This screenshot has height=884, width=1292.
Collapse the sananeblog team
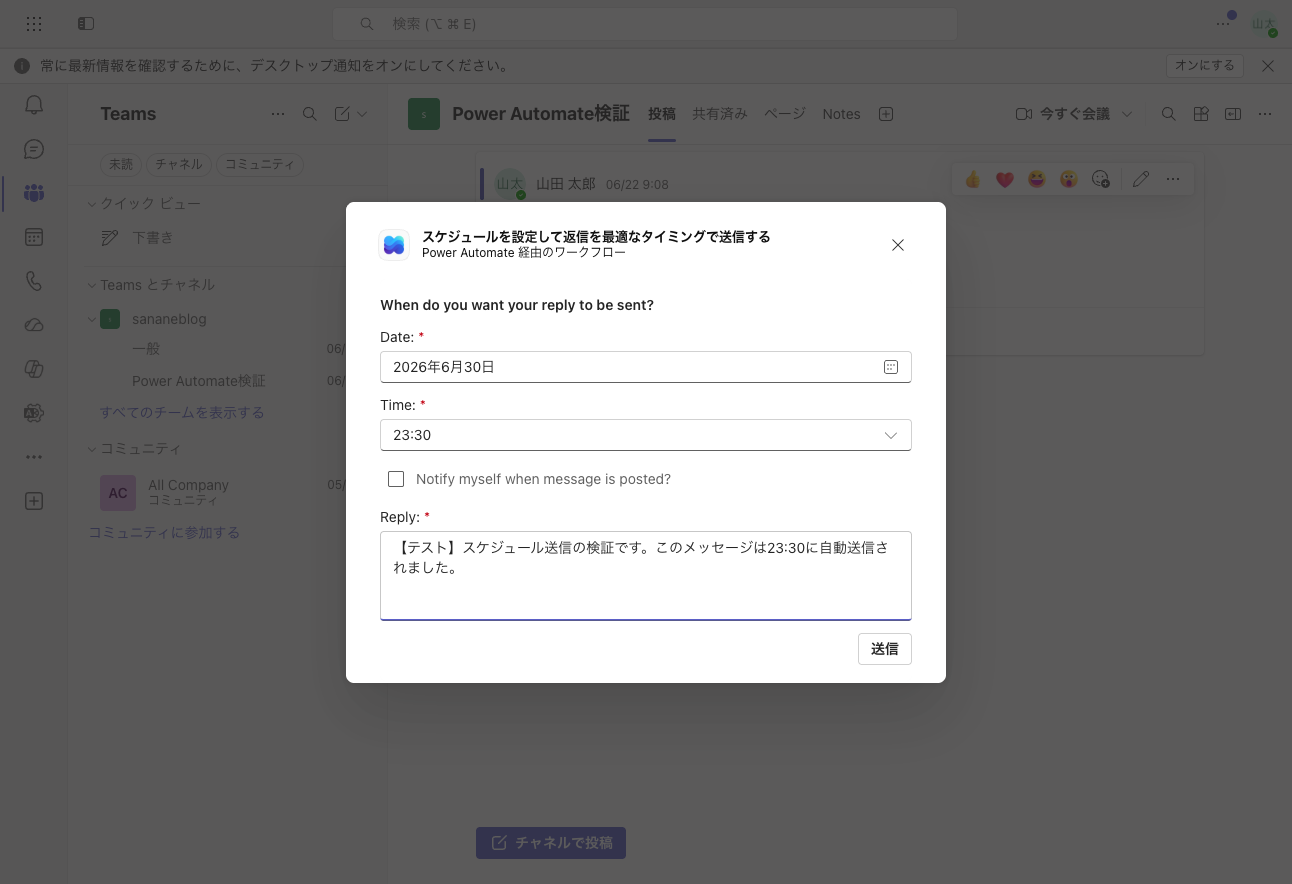[92, 319]
